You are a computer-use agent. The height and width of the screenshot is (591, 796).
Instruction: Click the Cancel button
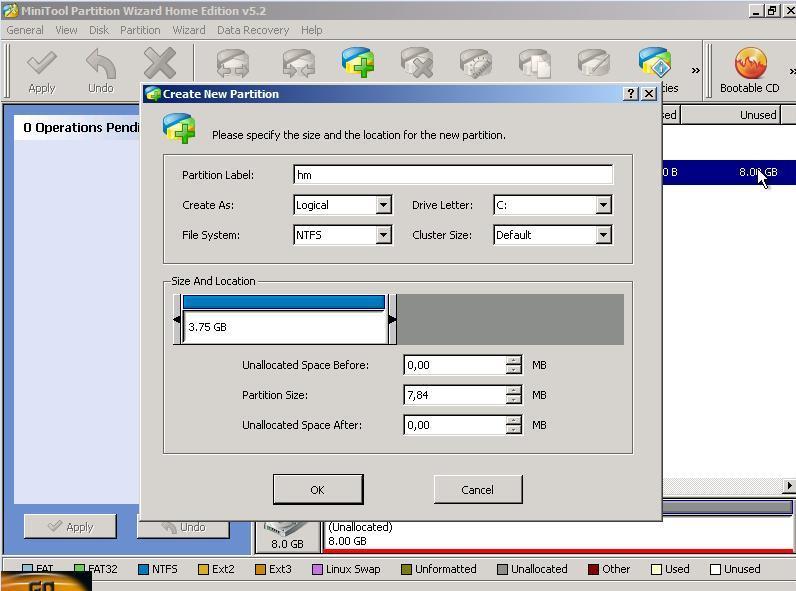[x=477, y=489]
